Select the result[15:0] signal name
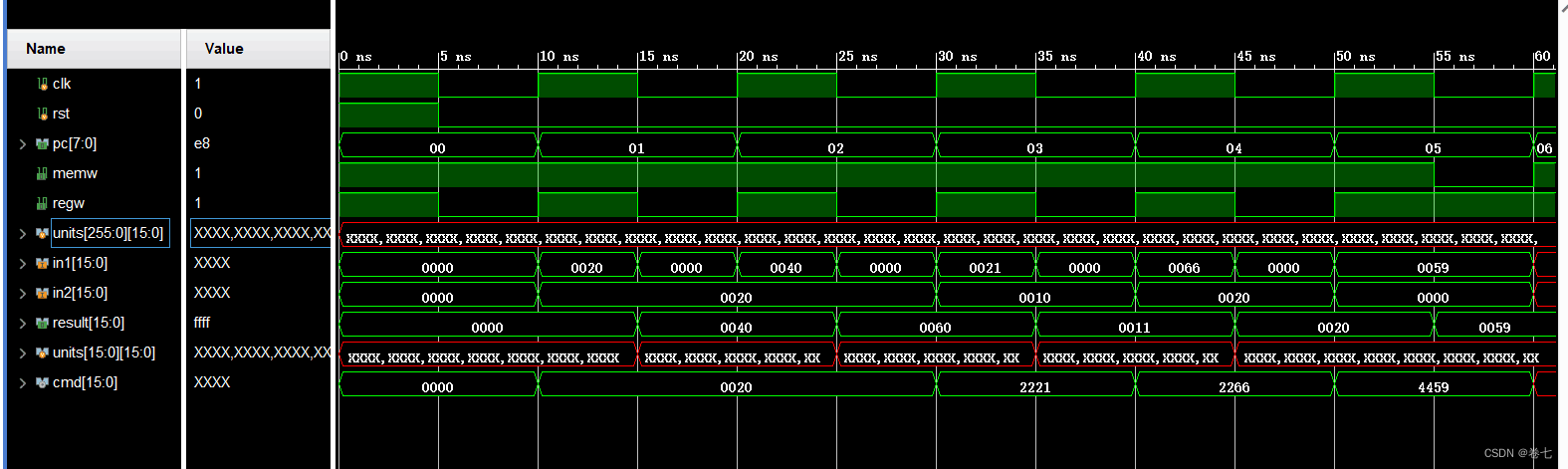The width and height of the screenshot is (1568, 469). pos(89,323)
